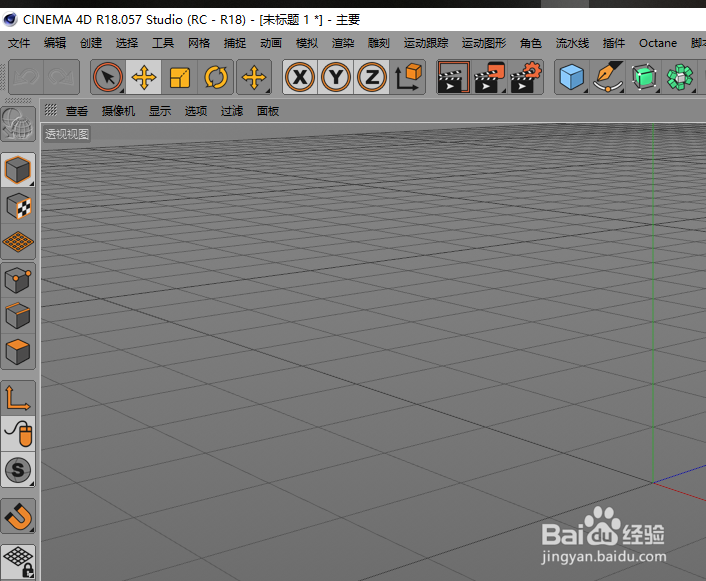Toggle Viewport Solo S icon
This screenshot has width=706, height=581.
(18, 470)
